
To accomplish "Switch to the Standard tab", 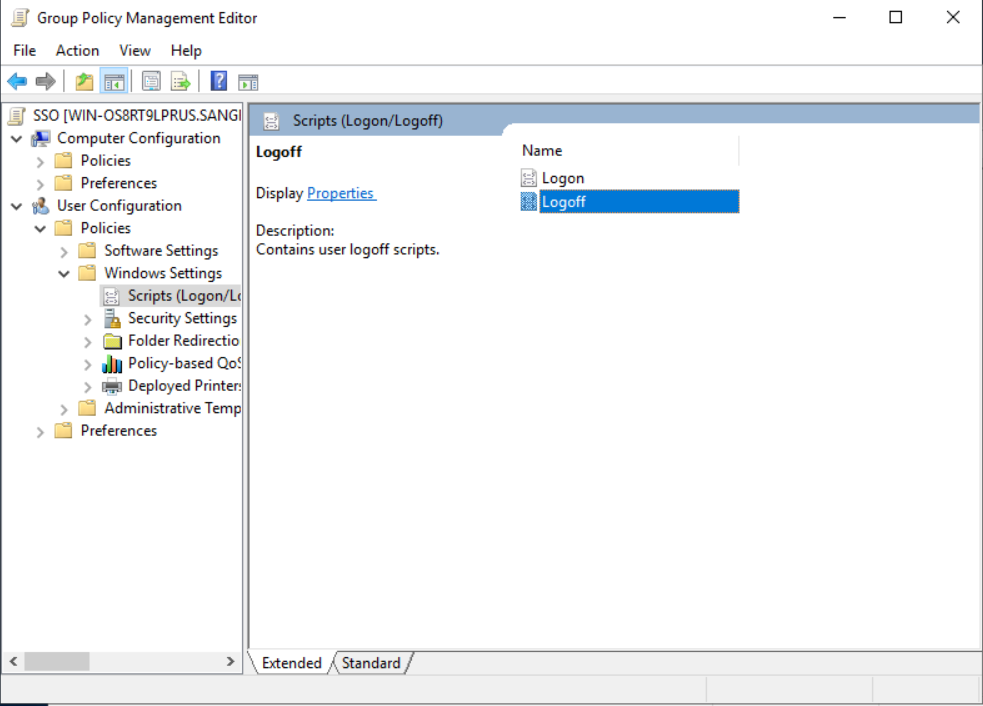I will [x=371, y=663].
